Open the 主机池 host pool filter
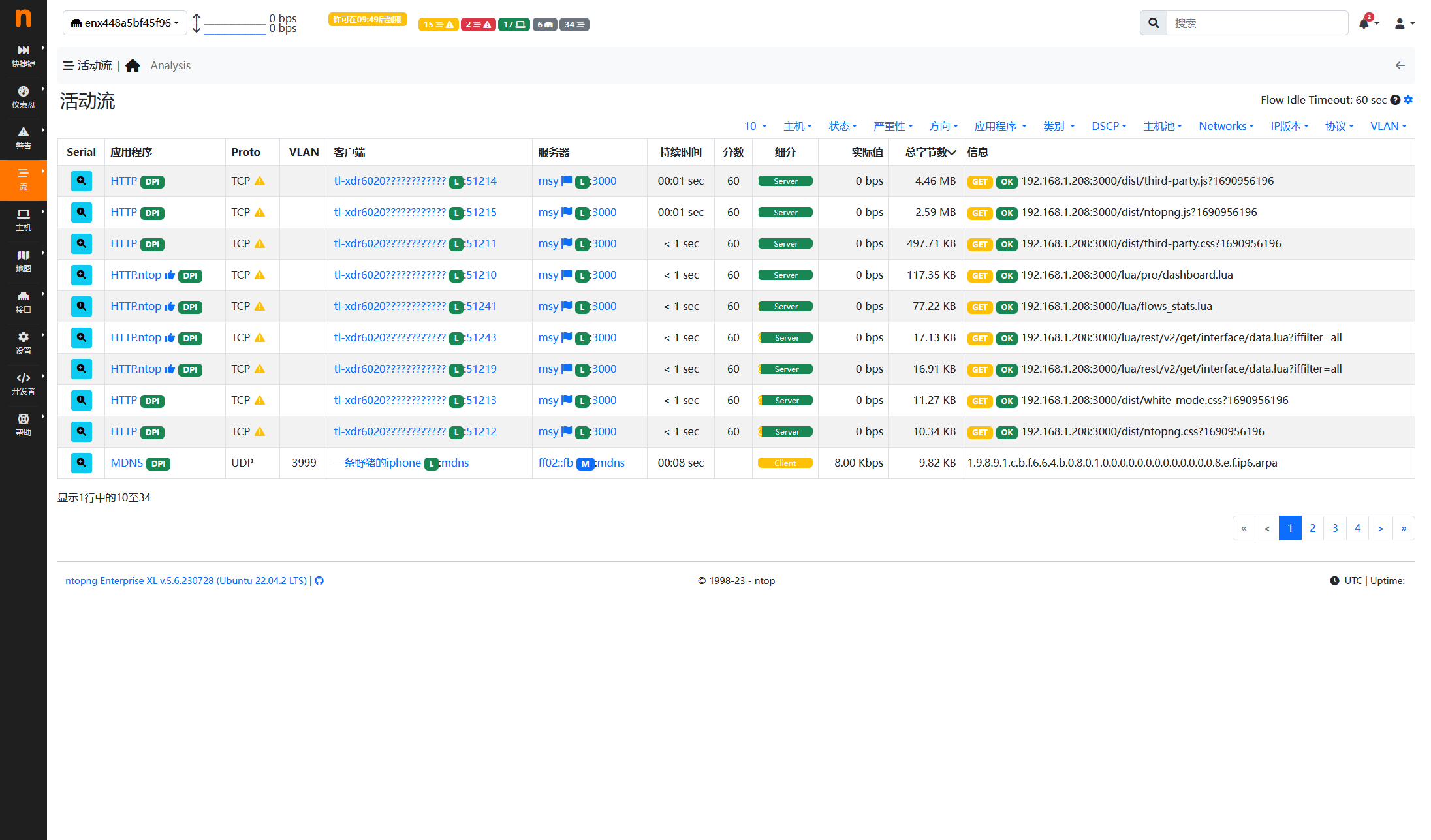The height and width of the screenshot is (840, 1431). click(x=1163, y=126)
